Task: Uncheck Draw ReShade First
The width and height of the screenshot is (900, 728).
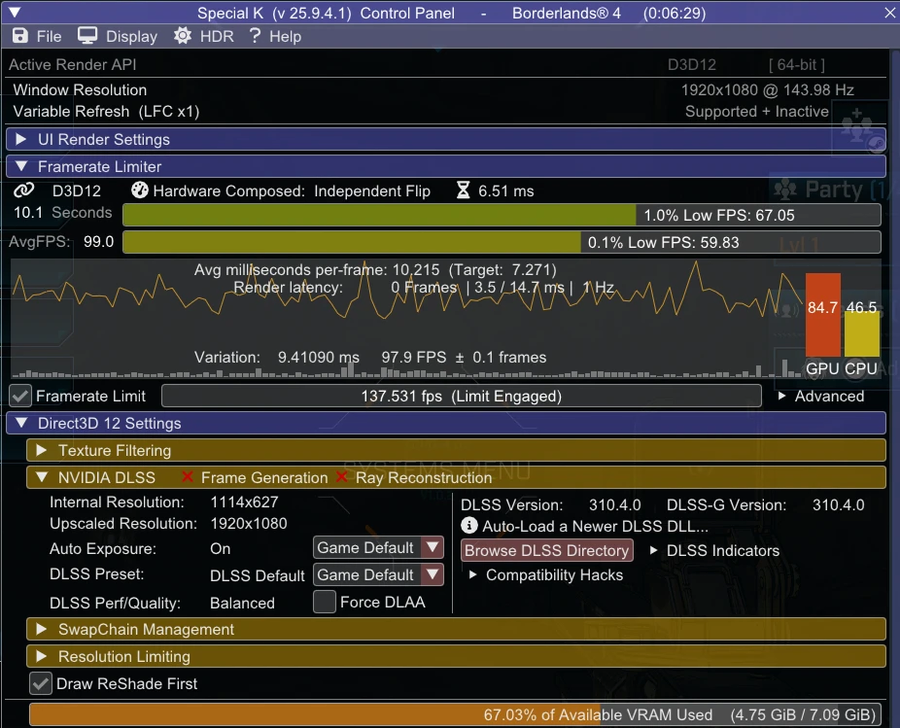Action: (40, 684)
